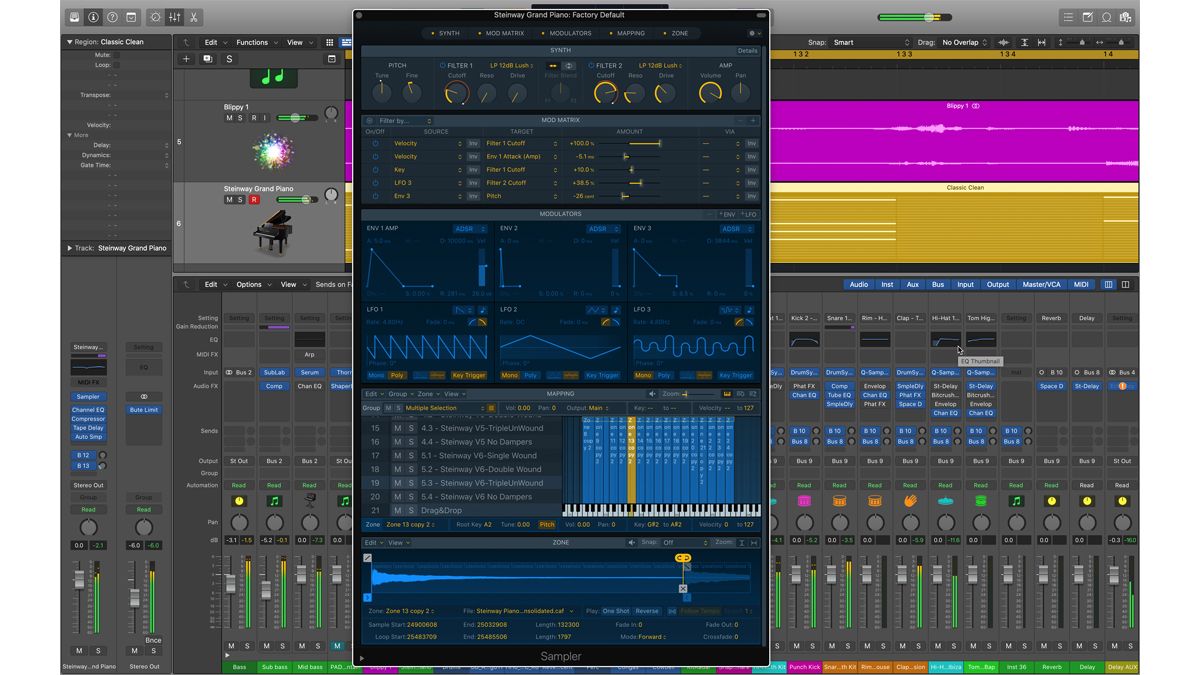The height and width of the screenshot is (675, 1200).
Task: Toggle the Zone pane speaker preview icon
Action: pos(631,543)
